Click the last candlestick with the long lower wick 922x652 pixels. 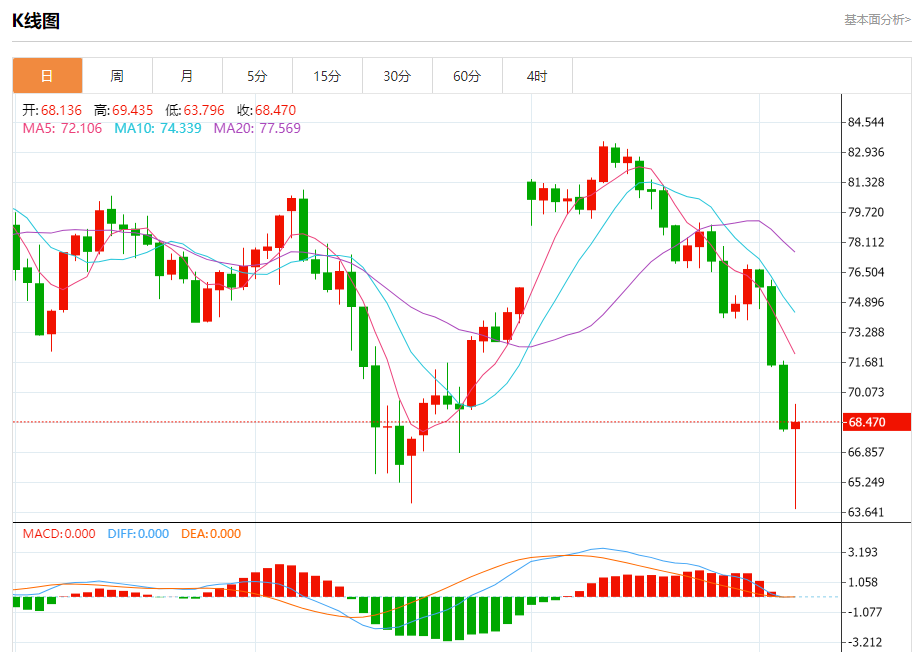tap(796, 456)
